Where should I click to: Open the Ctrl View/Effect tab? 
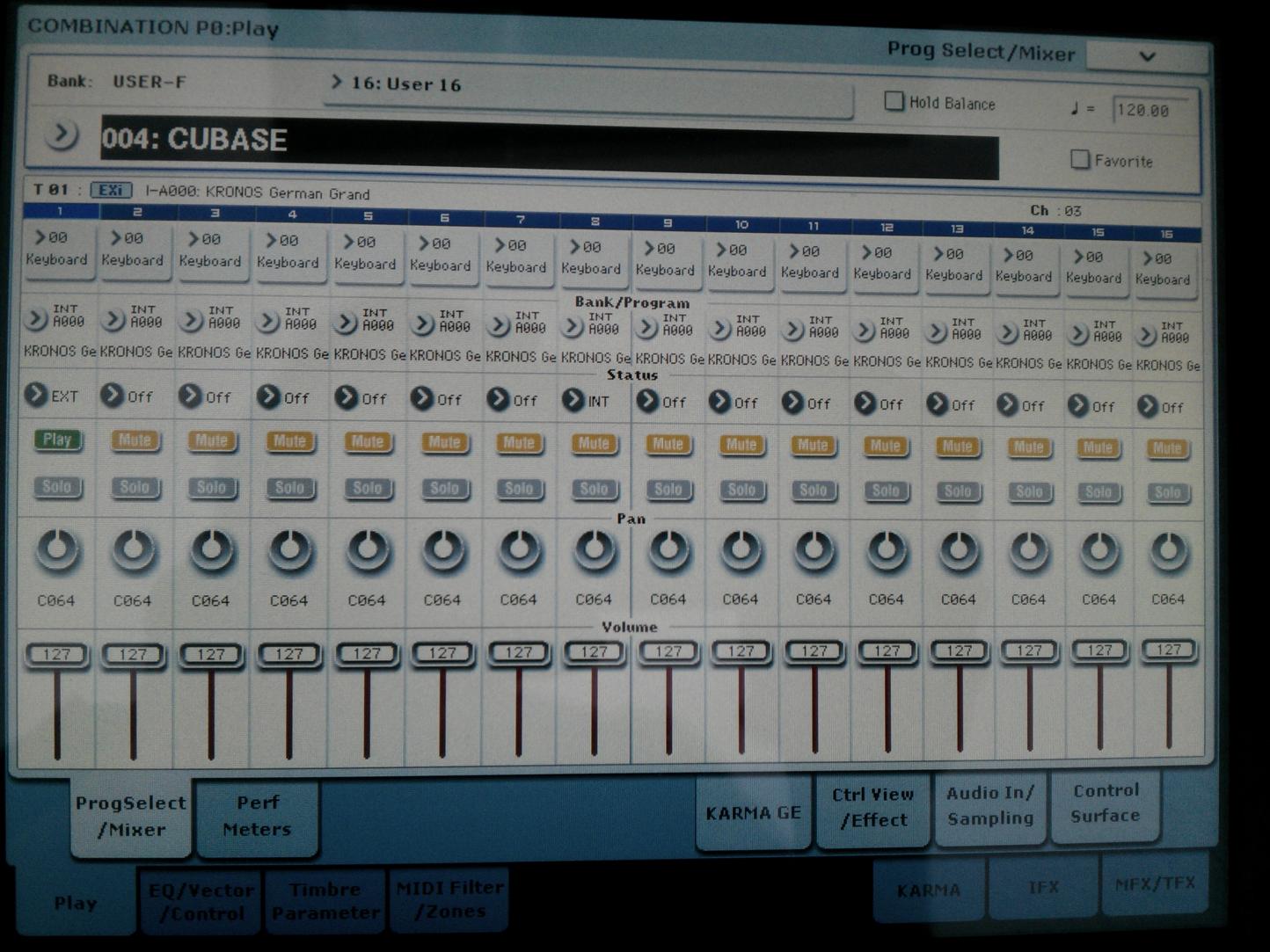tap(872, 808)
